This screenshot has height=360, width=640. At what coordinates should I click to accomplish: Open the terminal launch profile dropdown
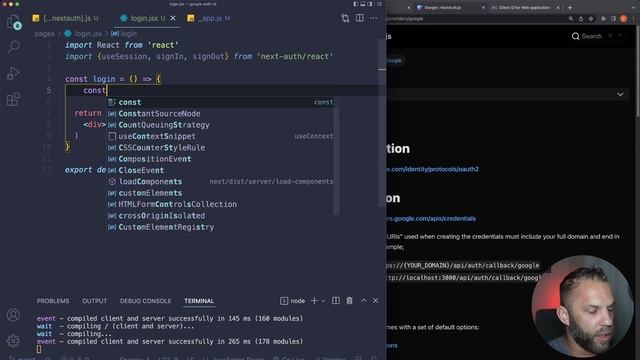[323, 301]
